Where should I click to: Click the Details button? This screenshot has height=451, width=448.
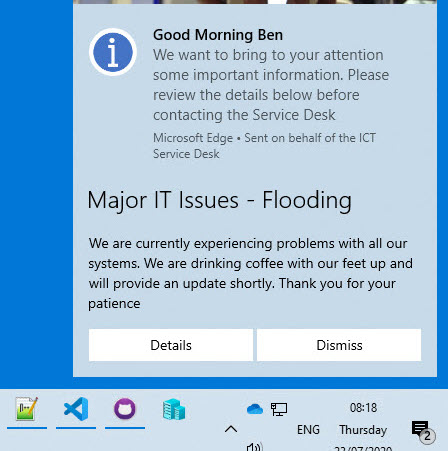point(171,345)
